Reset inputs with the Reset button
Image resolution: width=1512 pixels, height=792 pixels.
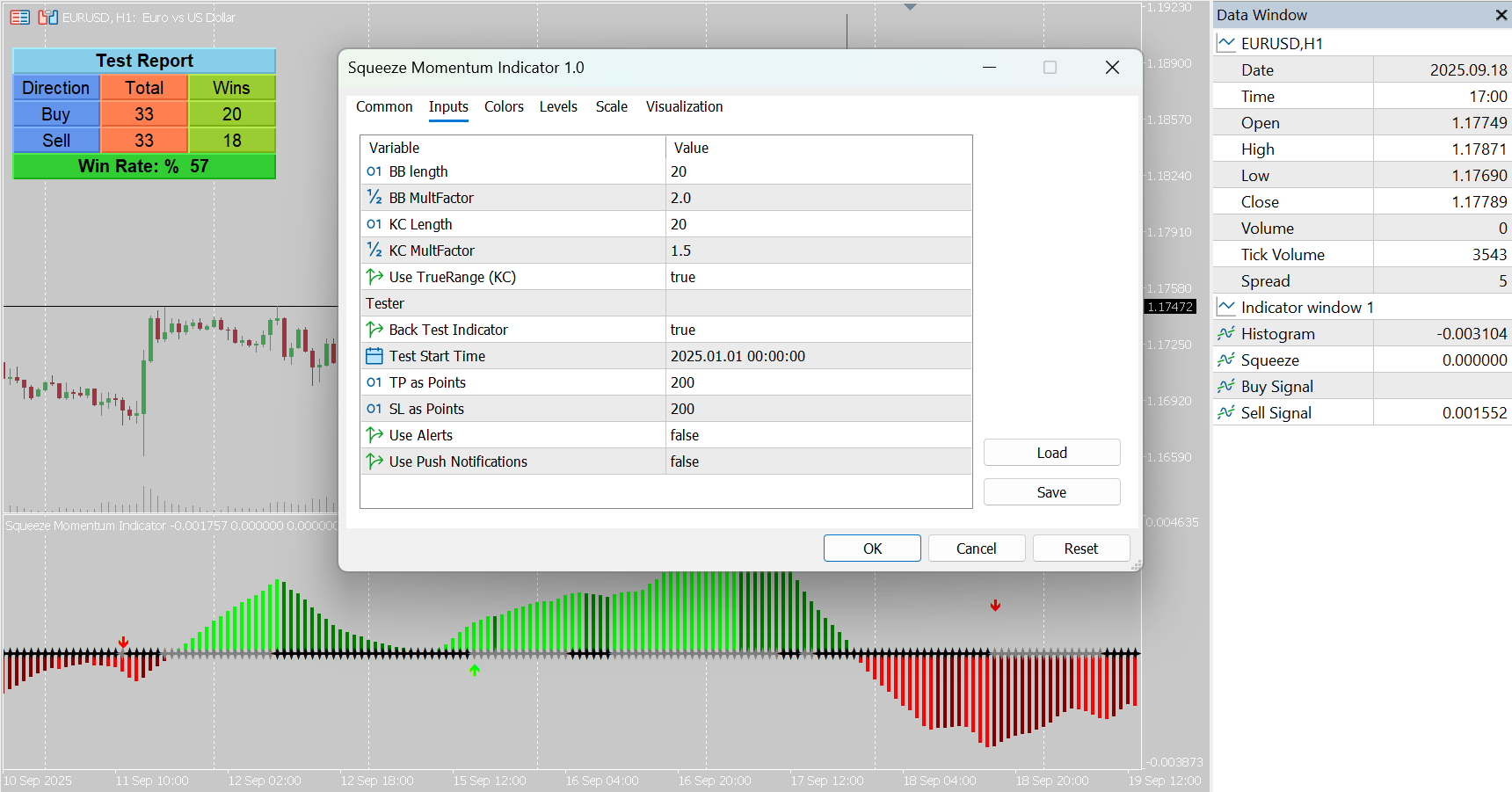point(1081,549)
